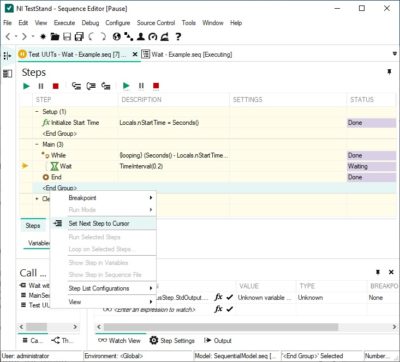400x362 pixels.
Task: Save the file with the single floppy icon
Action: (67, 37)
